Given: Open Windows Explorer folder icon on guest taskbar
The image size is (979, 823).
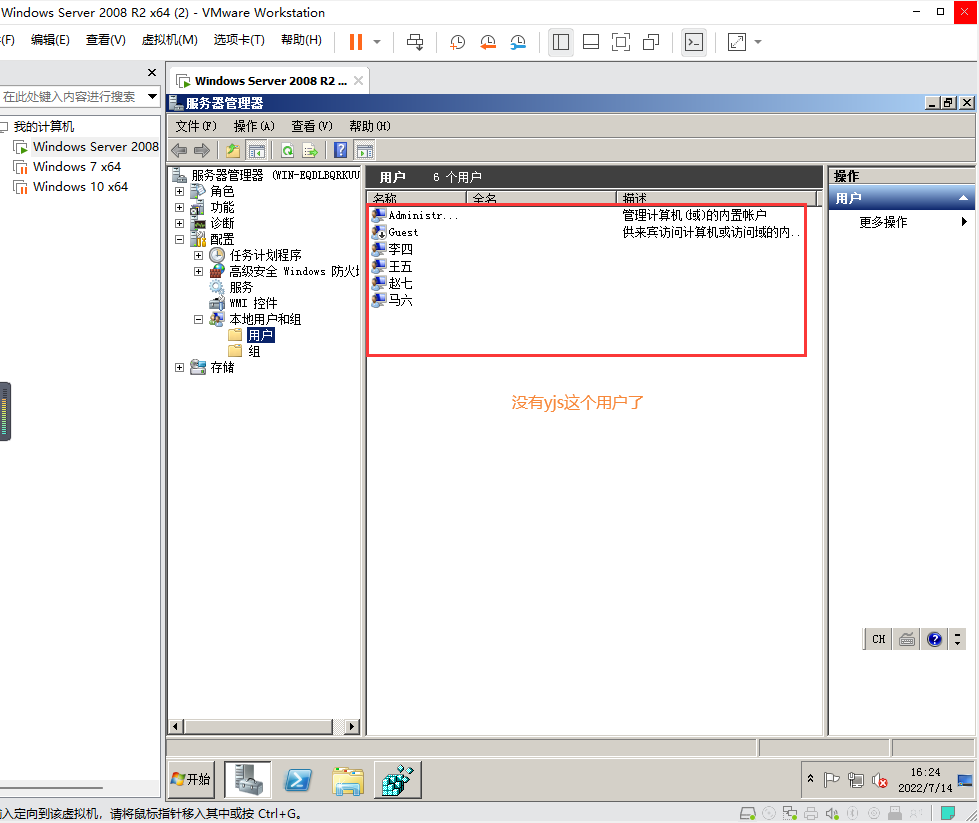Looking at the screenshot, I should pos(348,781).
